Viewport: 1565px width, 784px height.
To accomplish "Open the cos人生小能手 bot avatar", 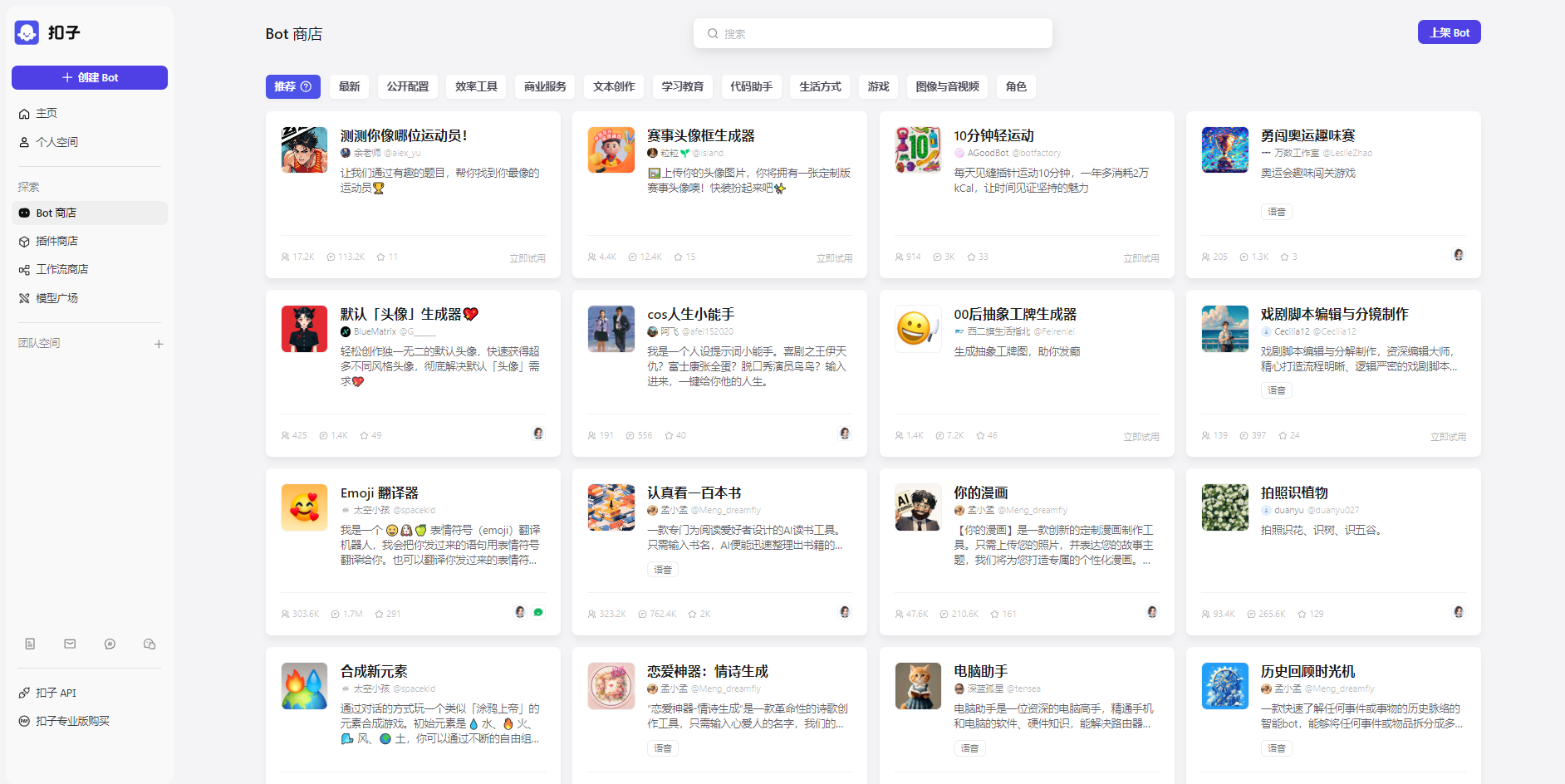I will coord(611,328).
